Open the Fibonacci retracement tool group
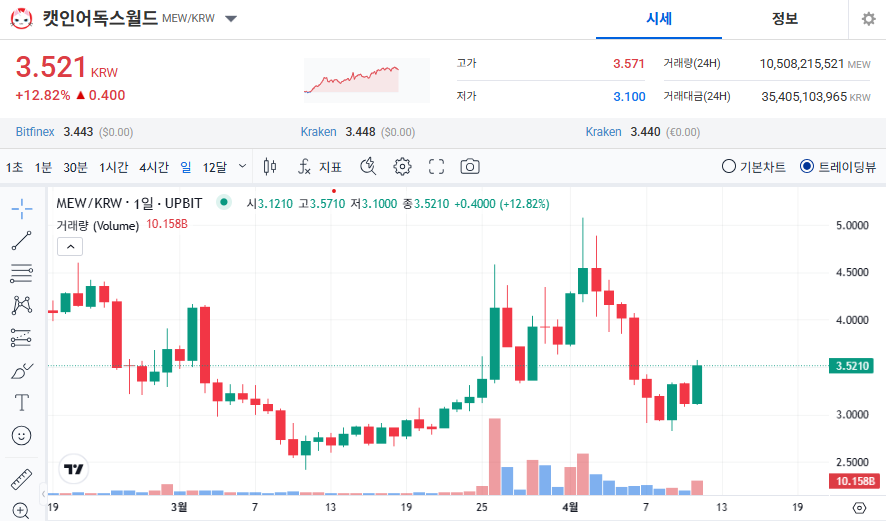Viewport: 886px width, 521px height. pos(21,273)
